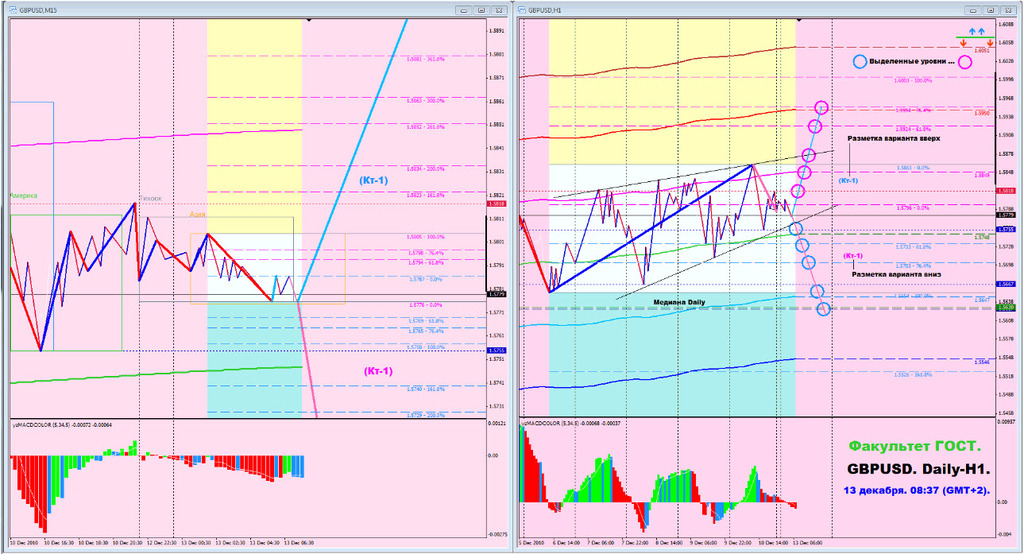The image size is (1024, 554).
Task: Click the Тихоок session label
Action: pos(151,198)
